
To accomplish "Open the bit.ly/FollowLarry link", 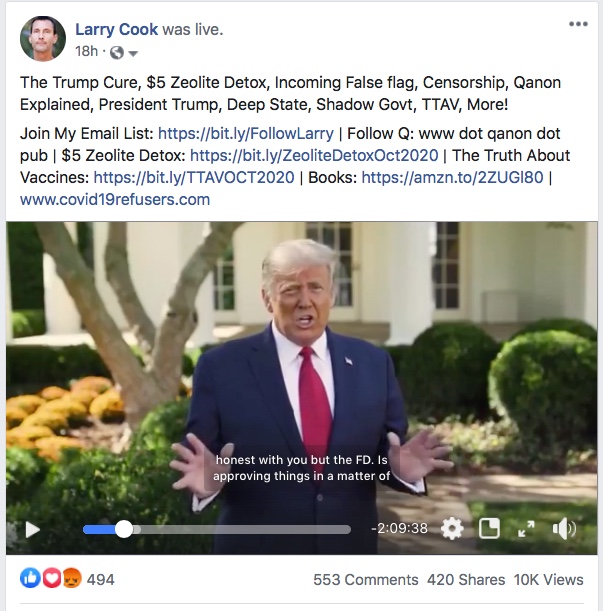I will point(246,134).
